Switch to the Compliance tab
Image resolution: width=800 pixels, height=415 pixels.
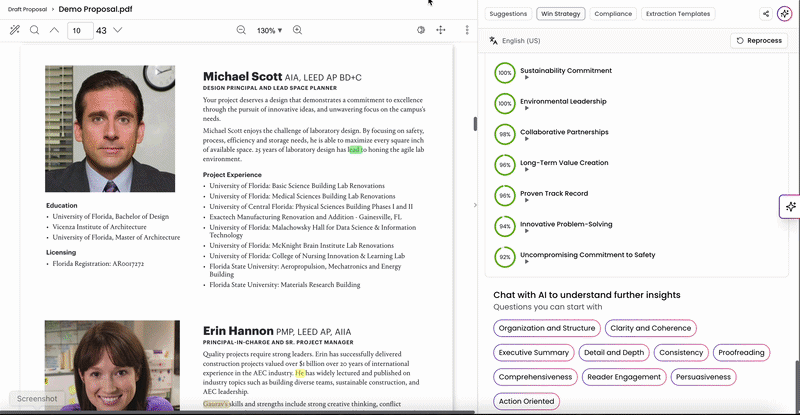tap(613, 14)
